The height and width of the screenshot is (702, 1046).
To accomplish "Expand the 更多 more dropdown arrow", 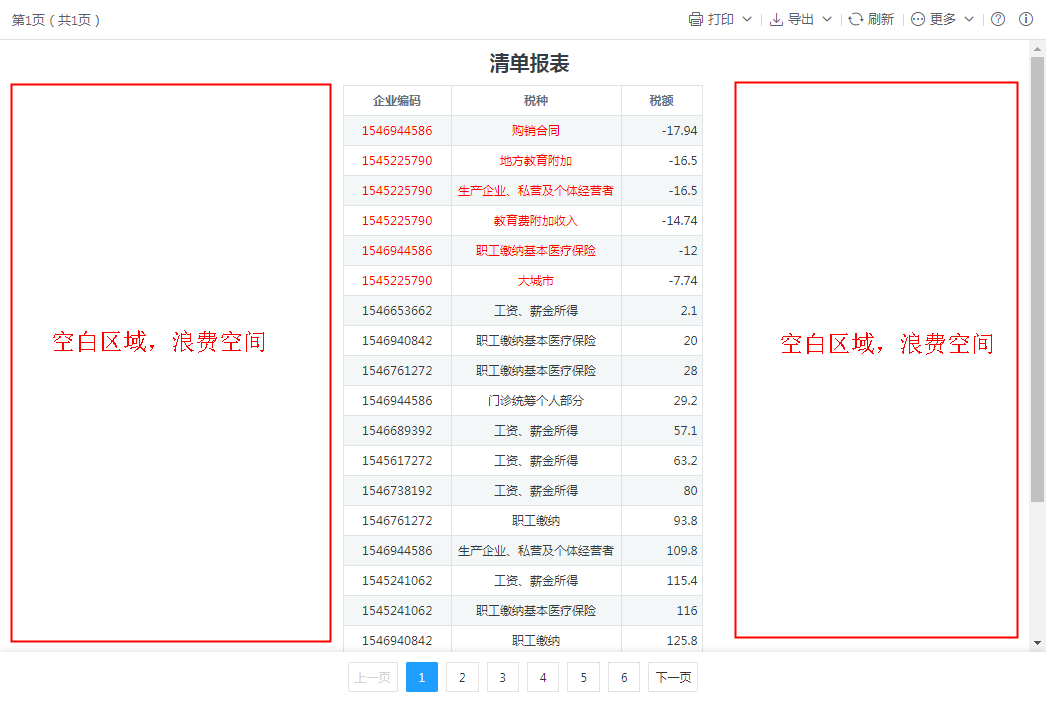I will point(969,20).
